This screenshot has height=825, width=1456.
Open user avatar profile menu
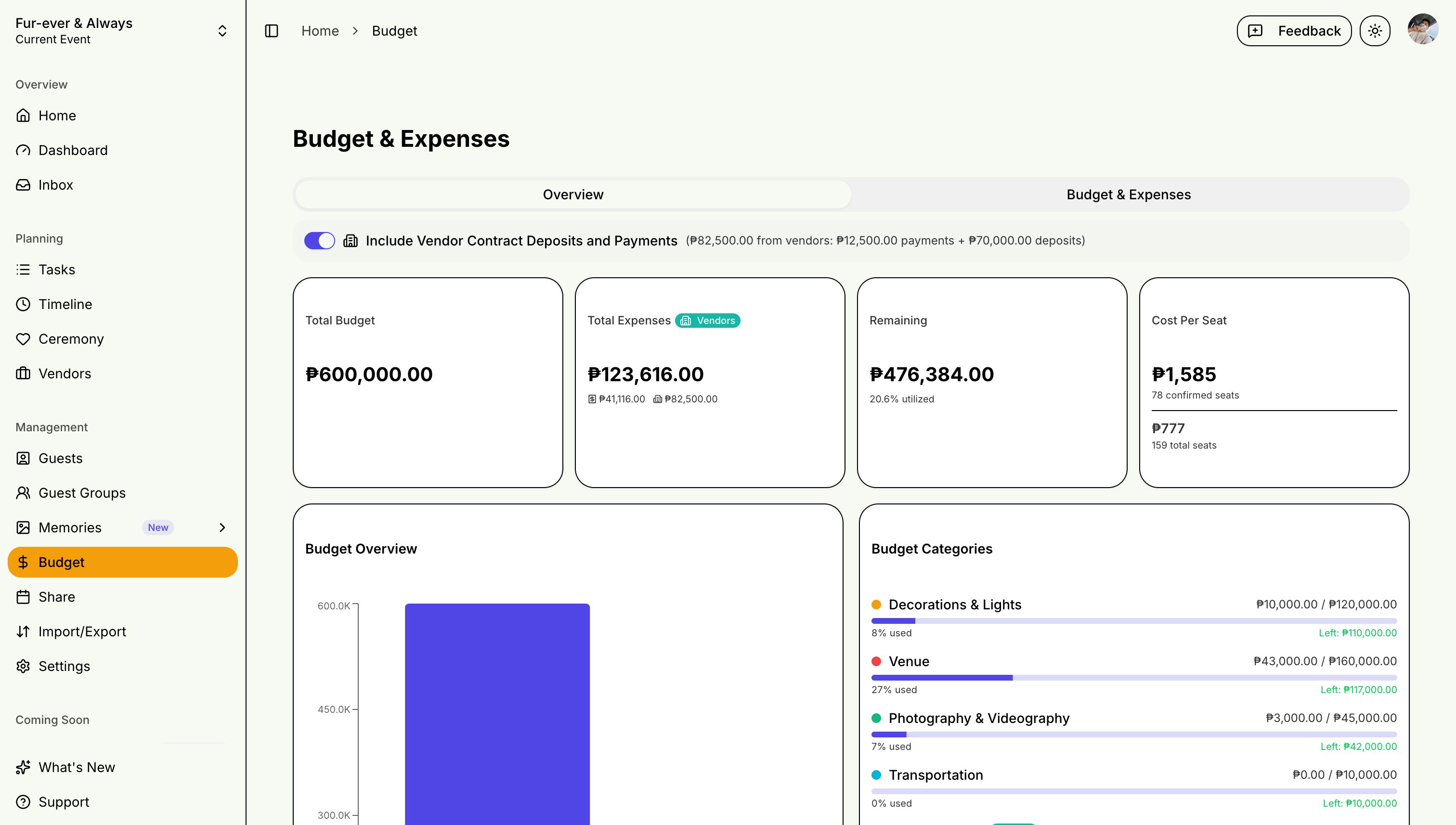click(x=1423, y=30)
